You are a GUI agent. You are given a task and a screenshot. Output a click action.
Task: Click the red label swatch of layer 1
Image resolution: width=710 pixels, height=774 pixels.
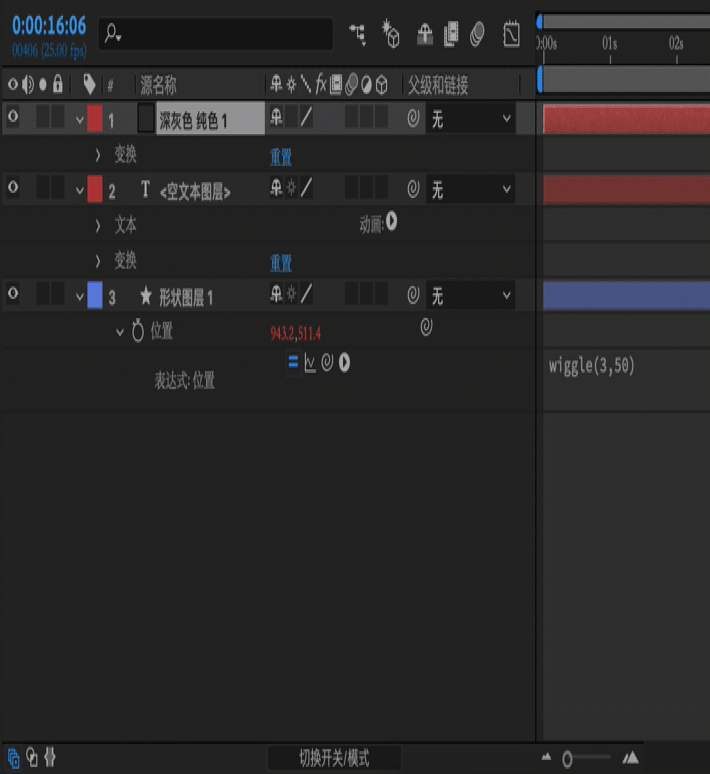95,118
